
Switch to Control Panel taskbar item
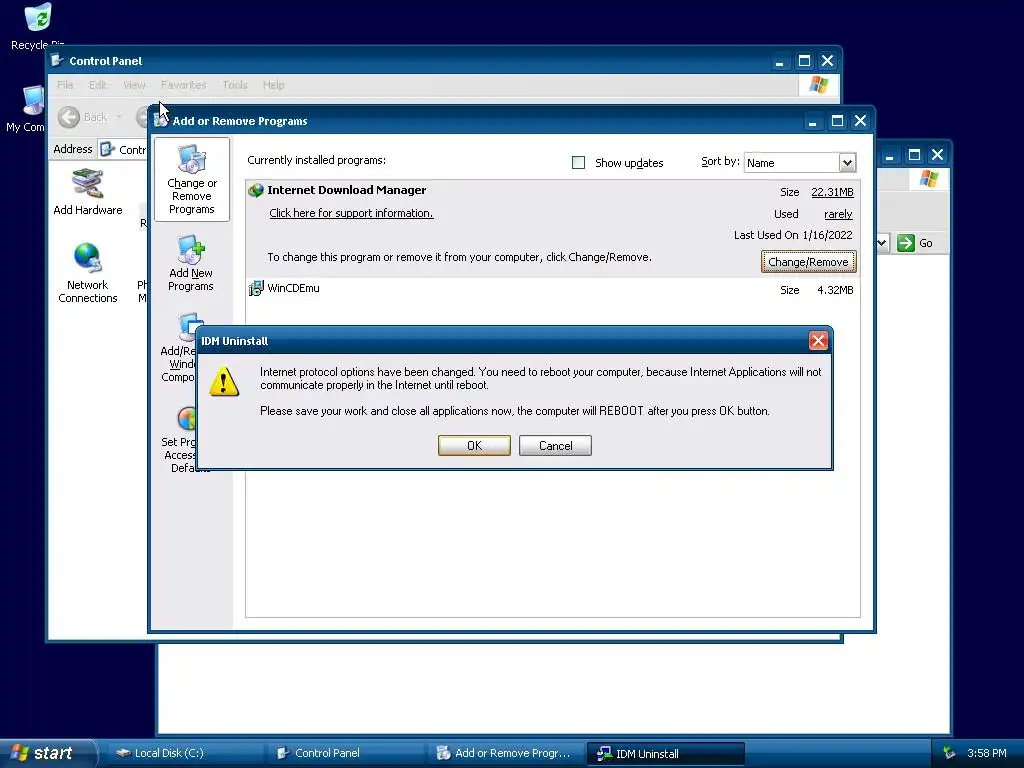pyautogui.click(x=345, y=753)
